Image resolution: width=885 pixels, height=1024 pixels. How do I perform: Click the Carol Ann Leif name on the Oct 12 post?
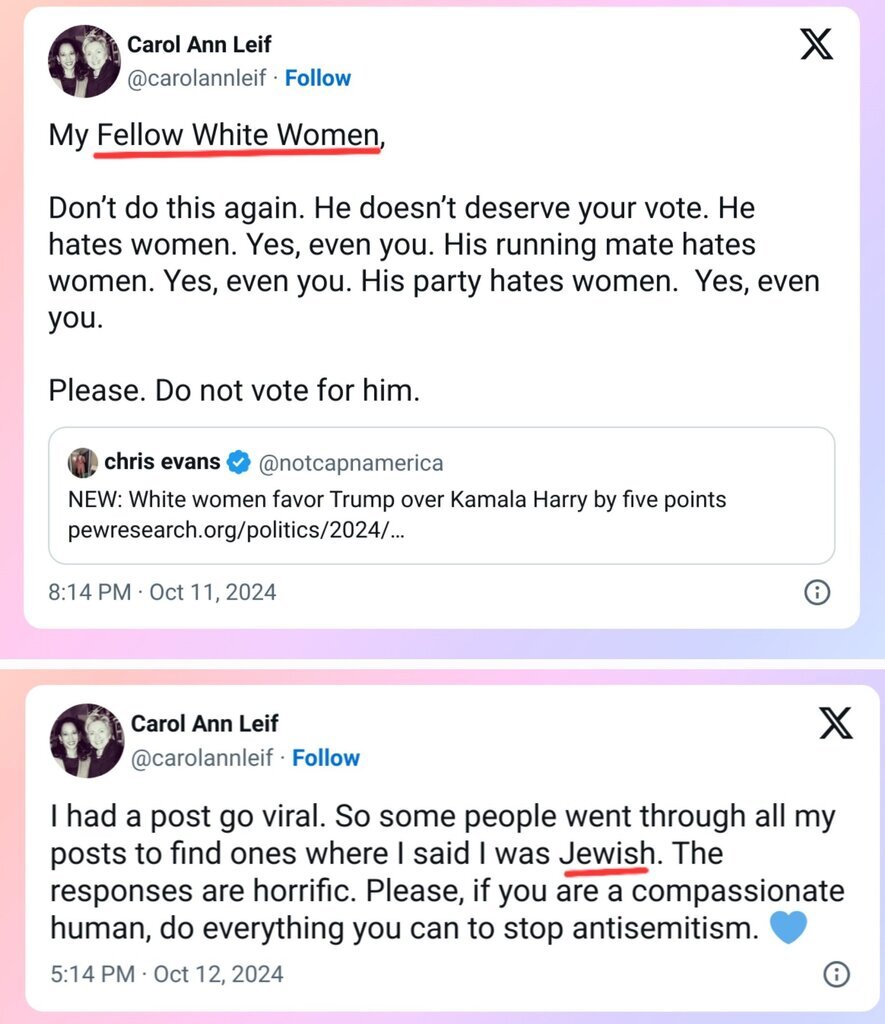204,723
